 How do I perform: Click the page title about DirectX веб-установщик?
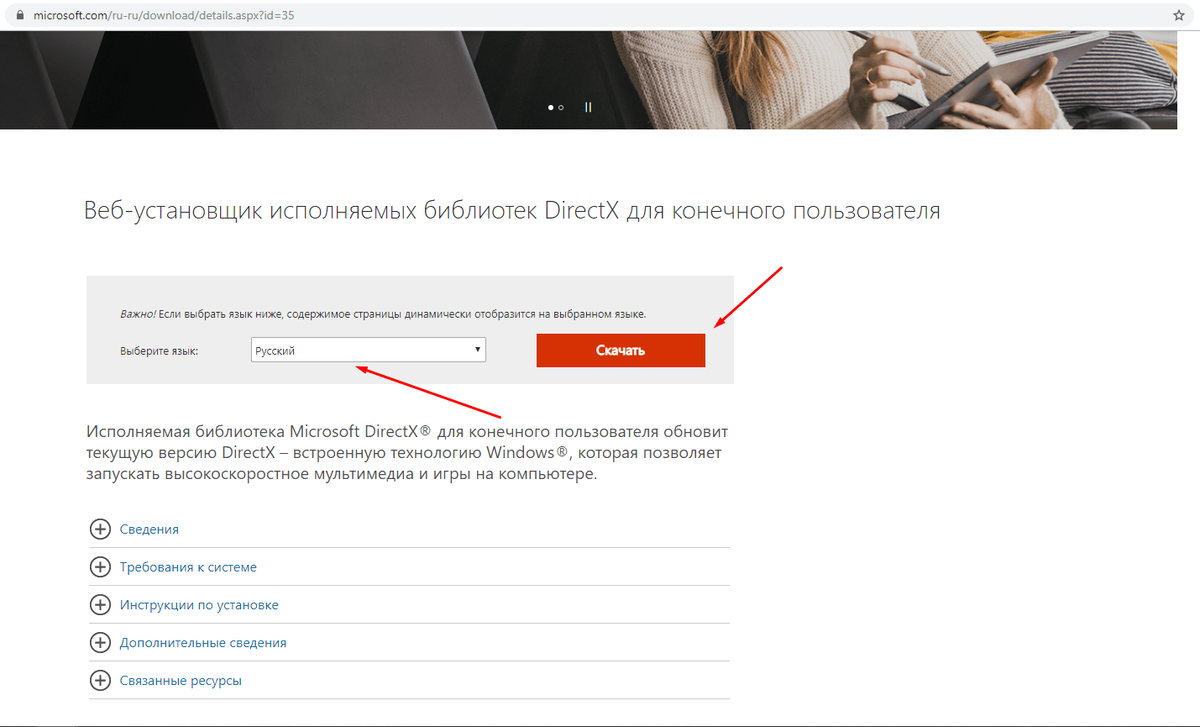point(512,211)
